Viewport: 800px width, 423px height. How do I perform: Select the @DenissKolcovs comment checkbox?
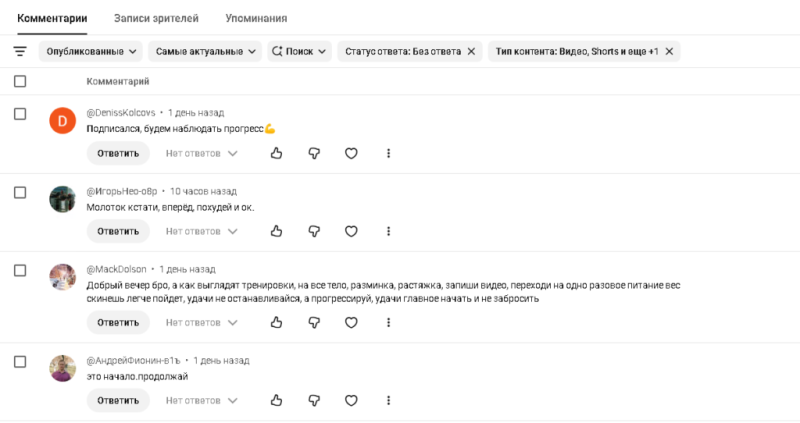click(x=20, y=114)
